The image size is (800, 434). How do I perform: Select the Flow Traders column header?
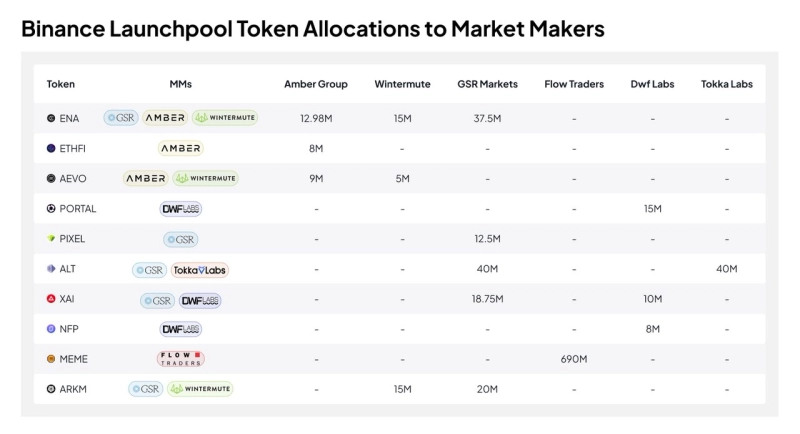(574, 84)
